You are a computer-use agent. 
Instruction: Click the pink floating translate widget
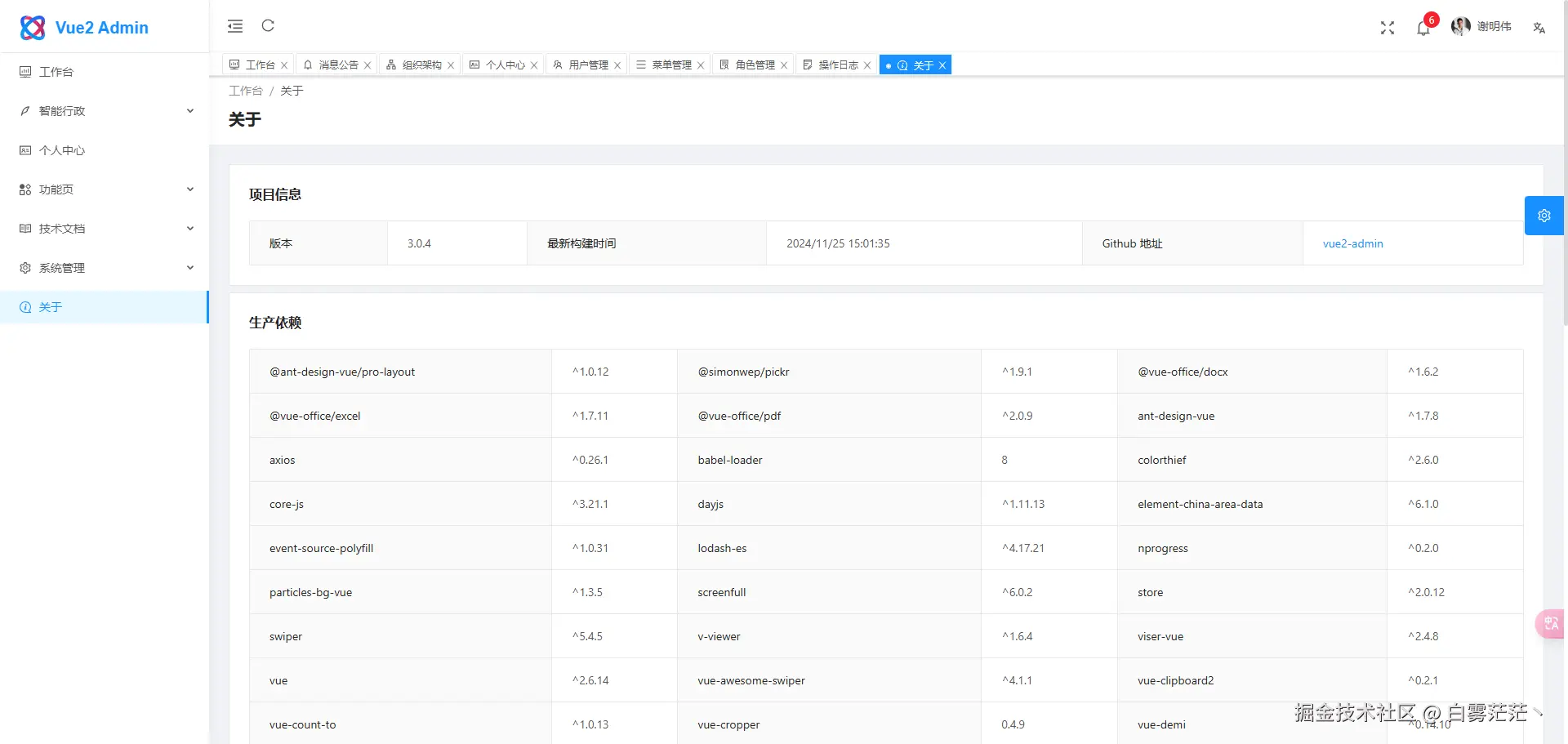coord(1551,624)
